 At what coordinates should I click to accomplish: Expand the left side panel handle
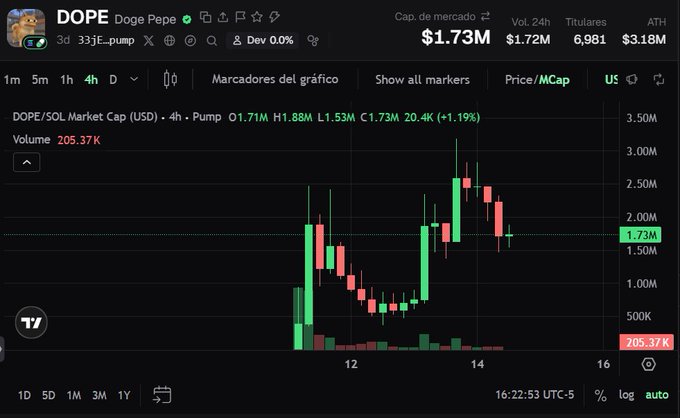[2, 349]
